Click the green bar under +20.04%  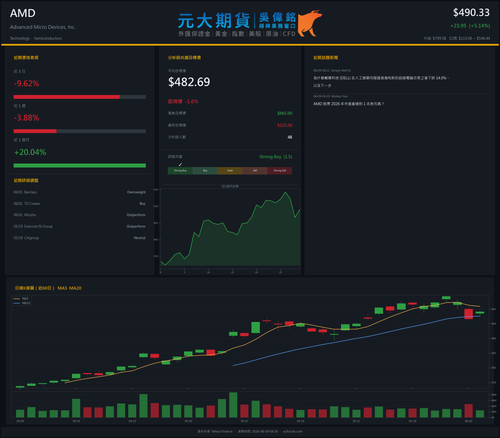tap(80, 166)
